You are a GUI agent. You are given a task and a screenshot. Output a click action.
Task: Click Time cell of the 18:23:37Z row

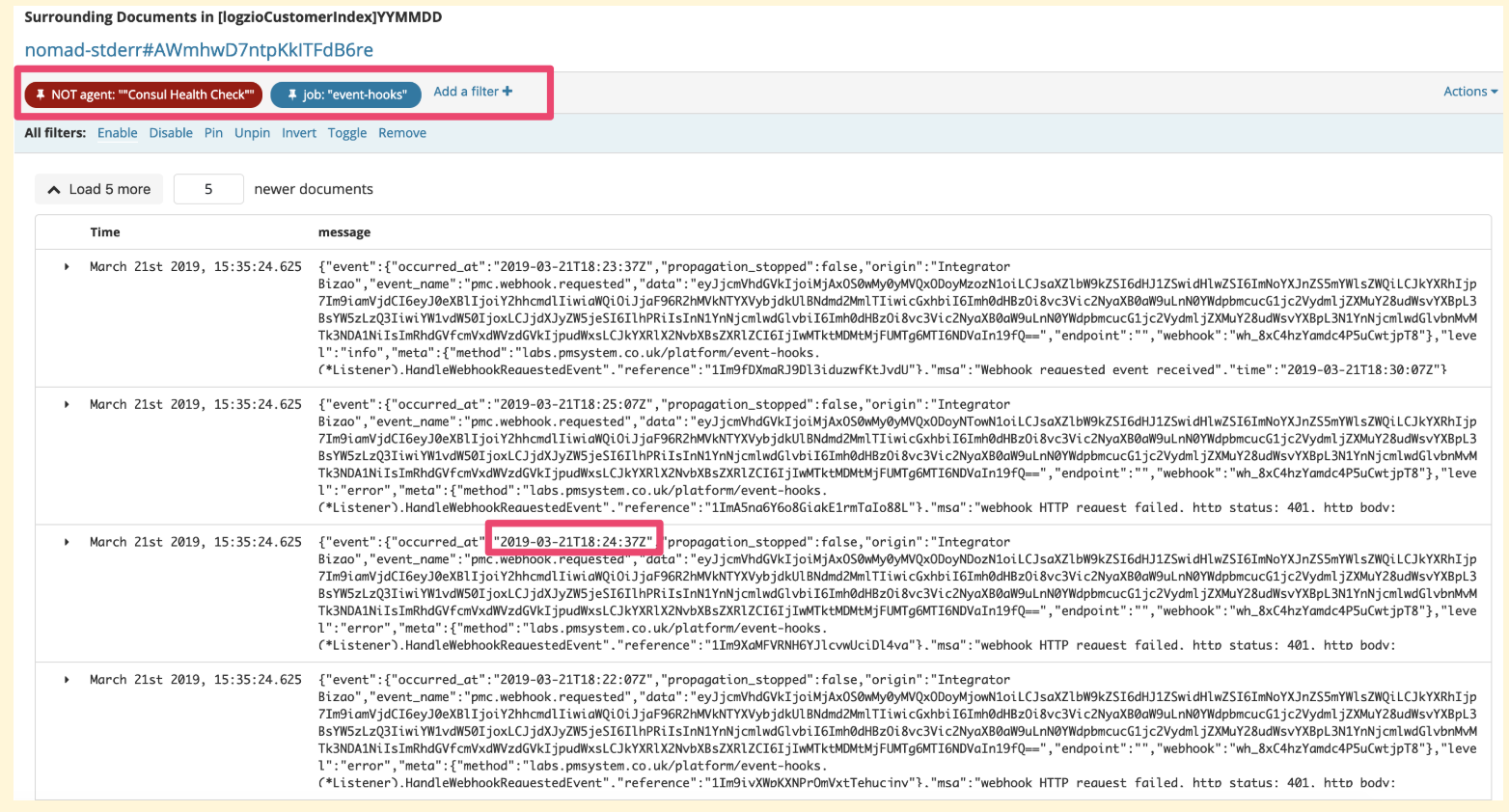point(196,267)
